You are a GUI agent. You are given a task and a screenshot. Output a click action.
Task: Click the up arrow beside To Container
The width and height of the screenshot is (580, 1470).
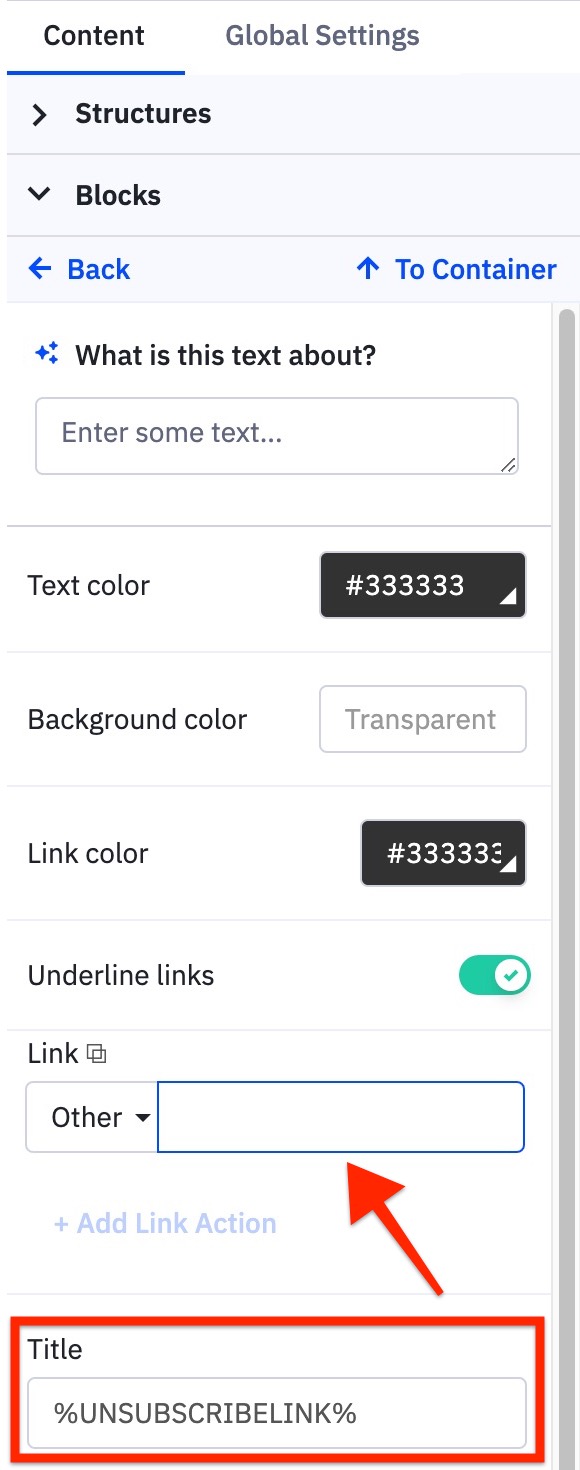point(368,269)
